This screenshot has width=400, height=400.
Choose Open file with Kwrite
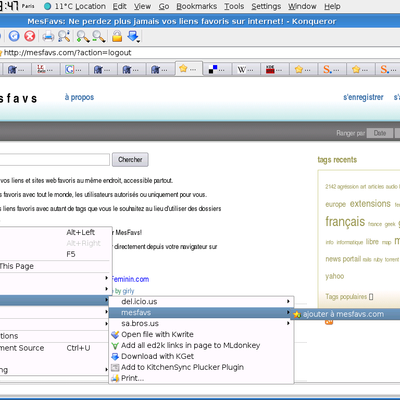tap(201, 335)
